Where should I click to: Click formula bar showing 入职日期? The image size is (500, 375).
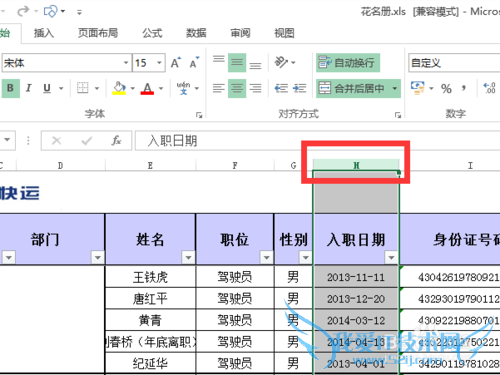[x=317, y=141]
